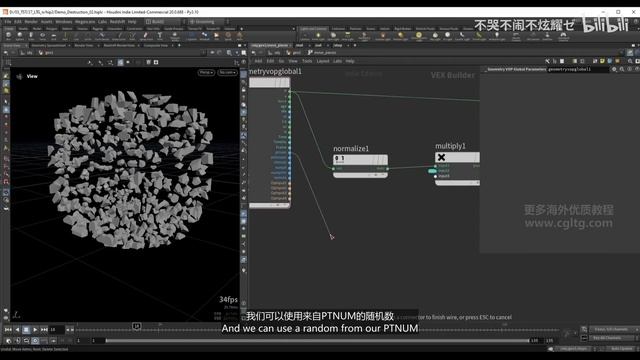Add a Sky Light from the shelf
This screenshot has width=640, height=360.
pos(435,36)
